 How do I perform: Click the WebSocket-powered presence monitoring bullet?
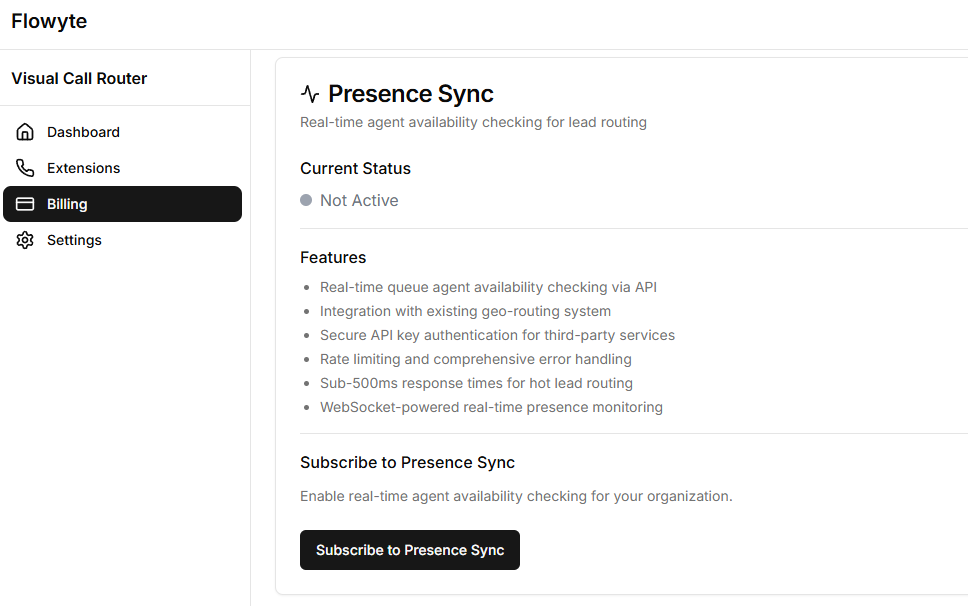pos(491,407)
